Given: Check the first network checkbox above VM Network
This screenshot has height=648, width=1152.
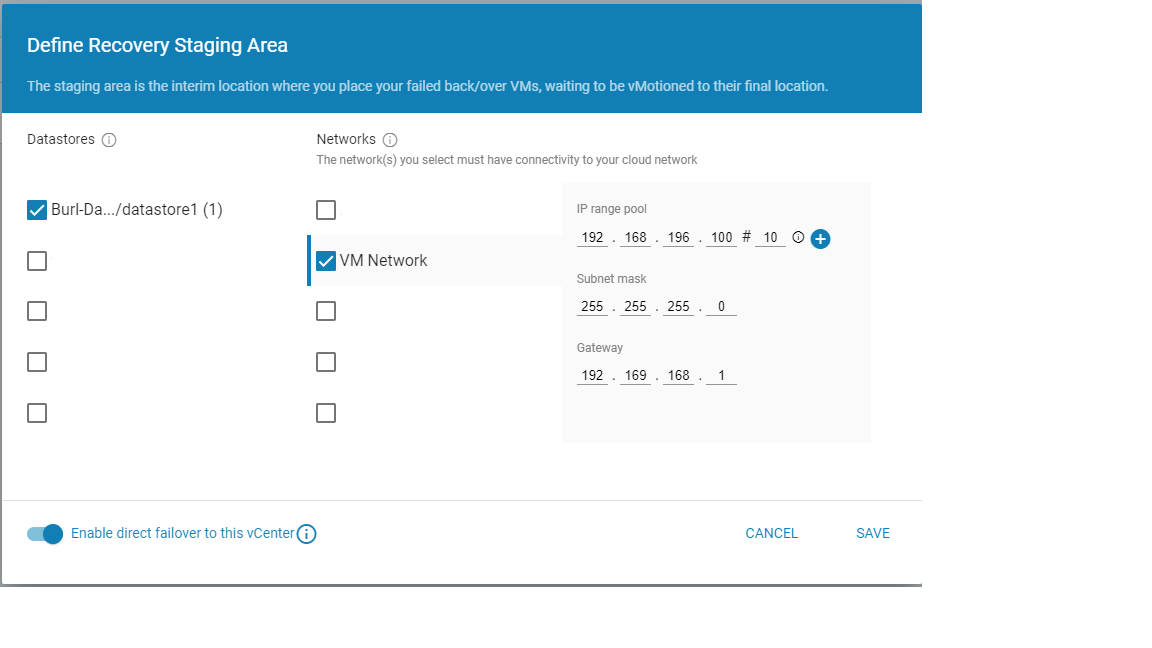Looking at the screenshot, I should (x=325, y=210).
